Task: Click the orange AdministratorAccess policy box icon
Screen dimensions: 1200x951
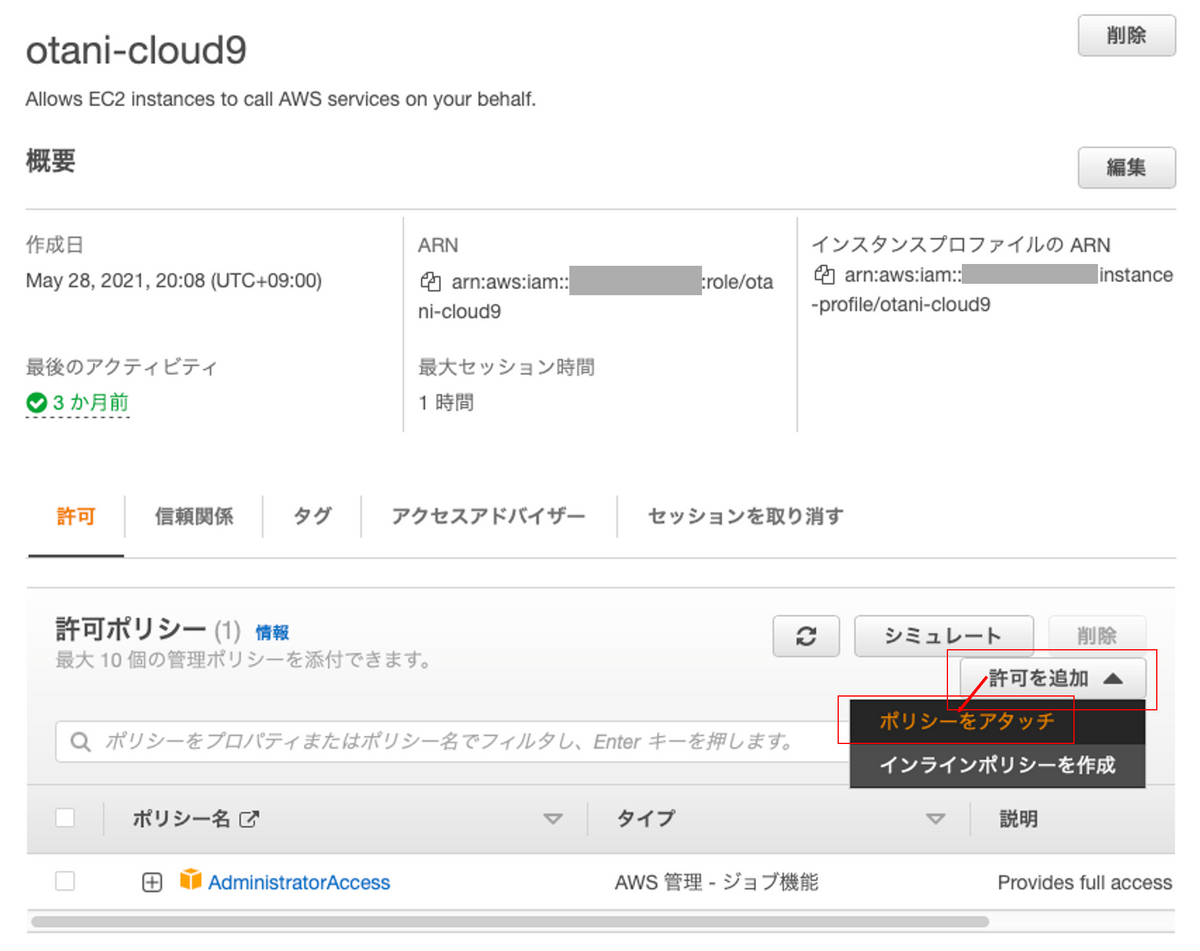Action: click(x=190, y=881)
